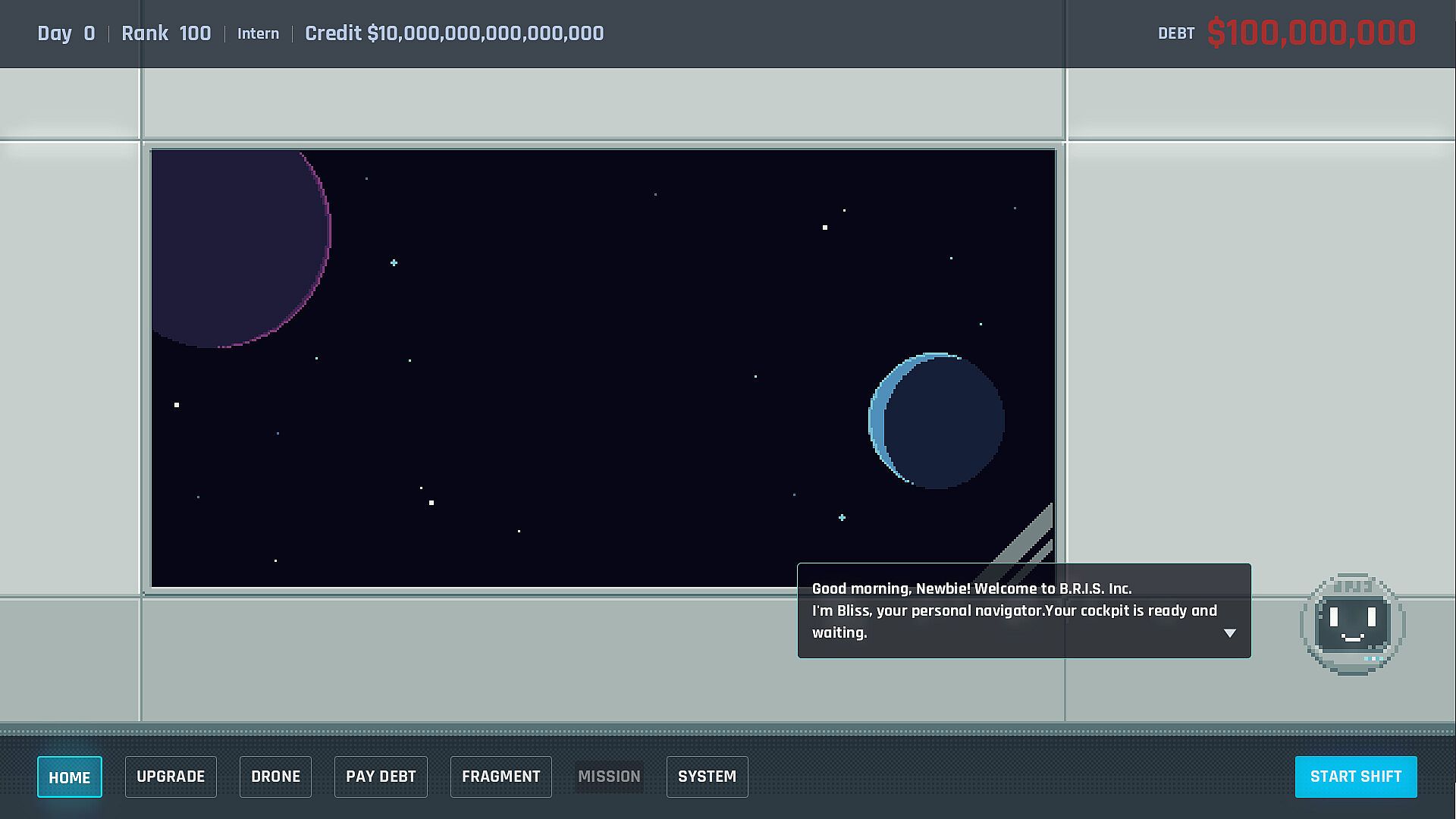Click the DEBT label text
Viewport: 1456px width, 819px height.
[x=1175, y=33]
